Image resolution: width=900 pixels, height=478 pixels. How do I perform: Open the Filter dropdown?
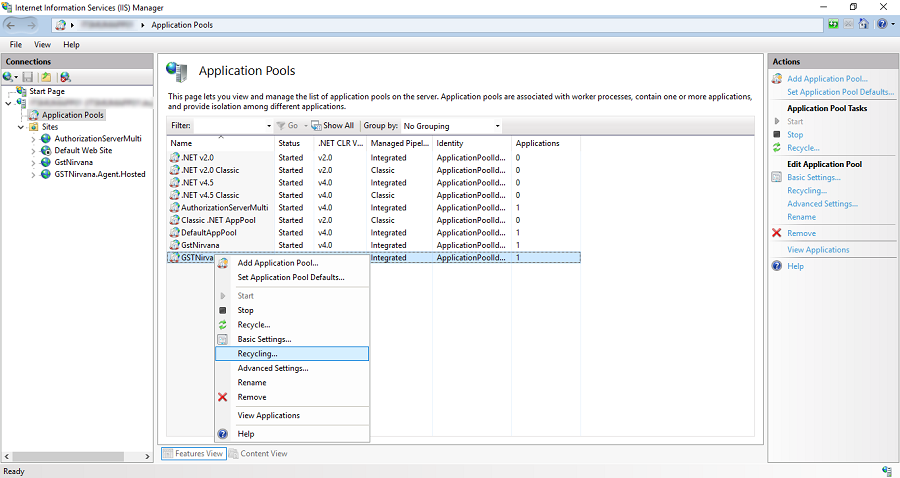[269, 126]
